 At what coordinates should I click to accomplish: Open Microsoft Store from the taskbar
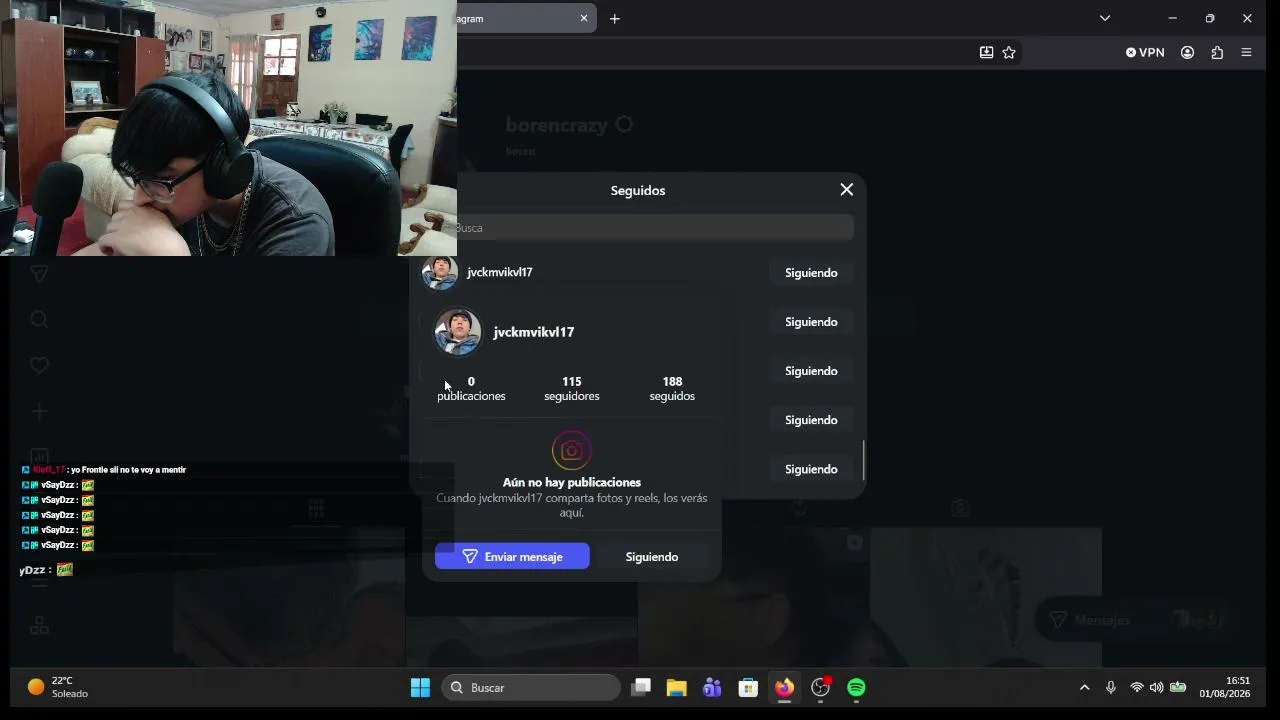[x=748, y=688]
